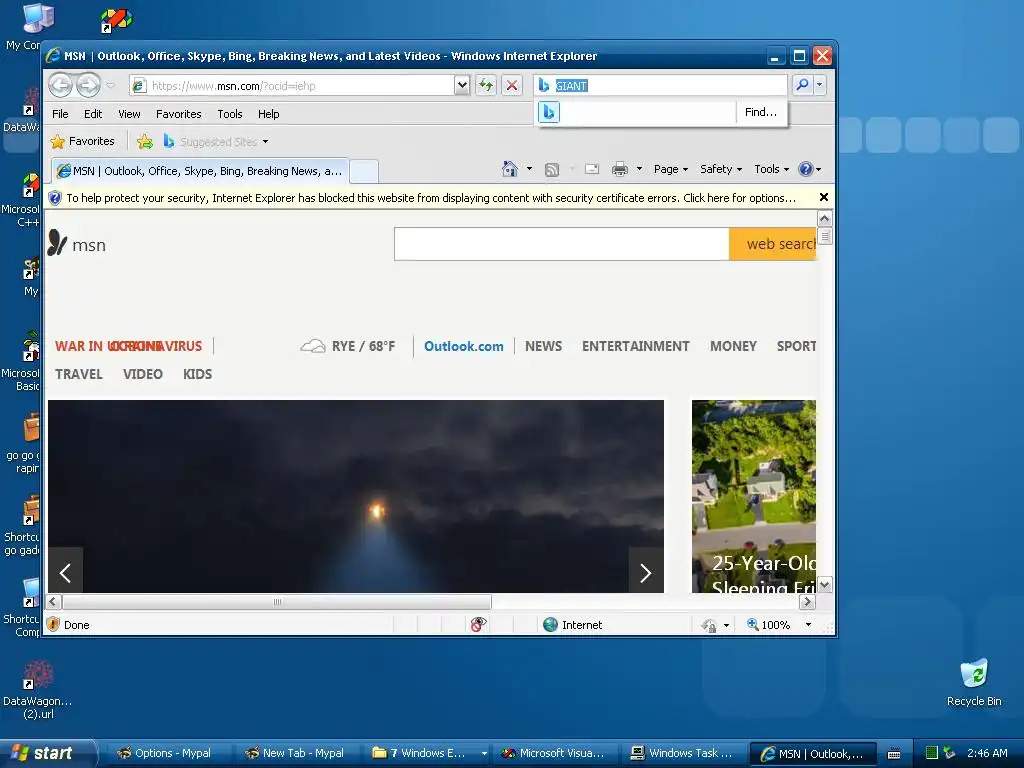
Task: Click the RYE / 68°F weather link
Action: (347, 346)
